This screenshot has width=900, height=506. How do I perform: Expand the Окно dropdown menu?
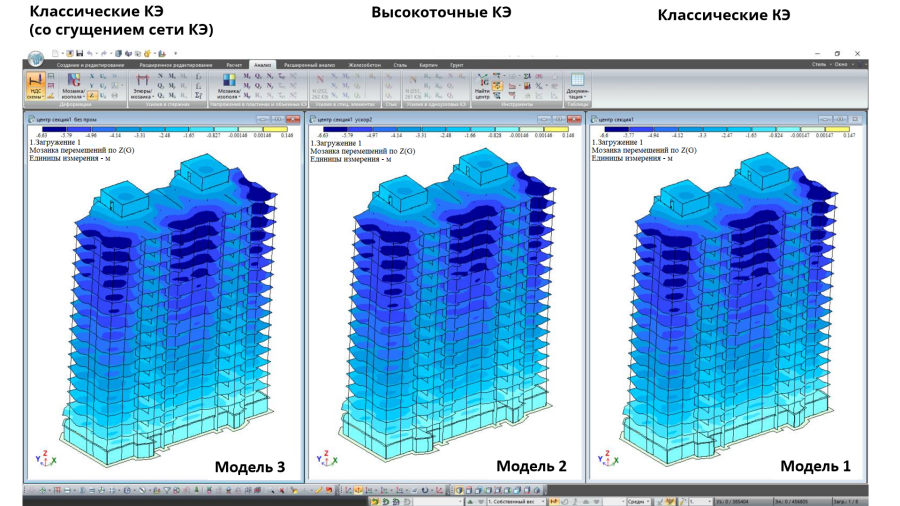(845, 64)
